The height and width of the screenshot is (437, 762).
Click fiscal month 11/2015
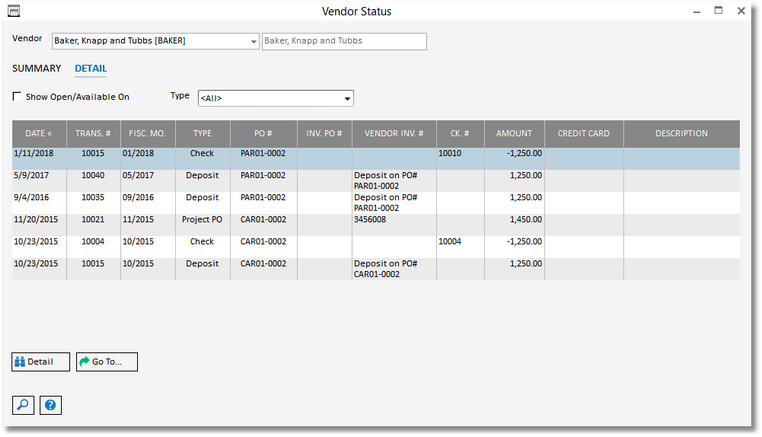(138, 220)
